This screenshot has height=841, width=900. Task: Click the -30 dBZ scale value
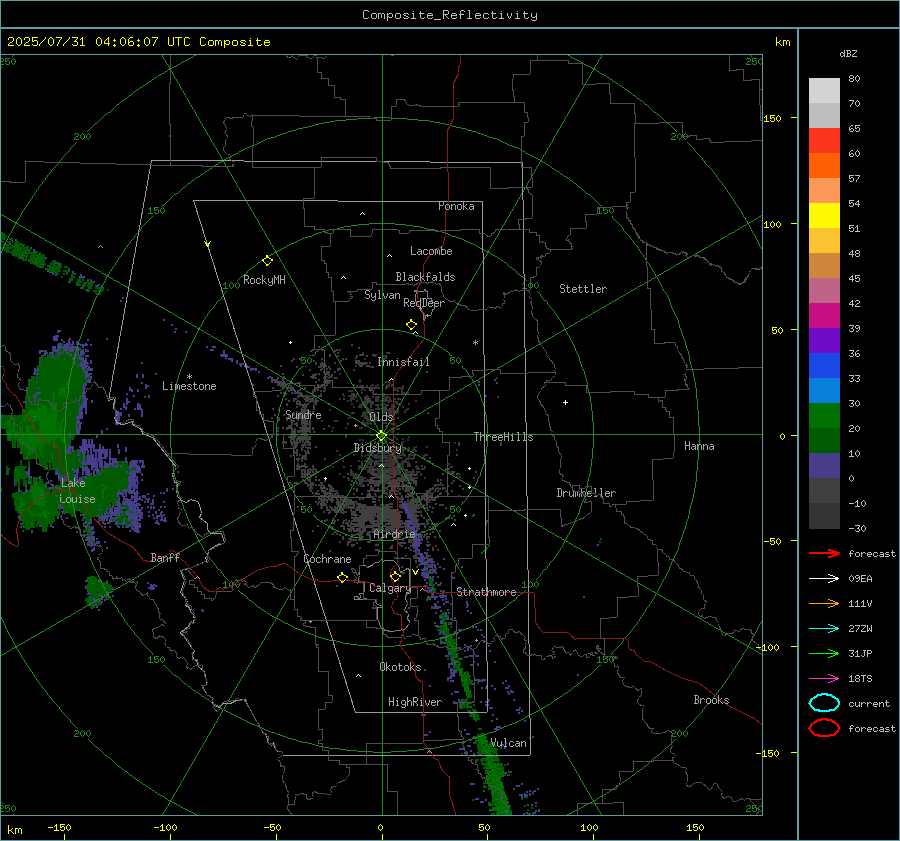tap(857, 528)
